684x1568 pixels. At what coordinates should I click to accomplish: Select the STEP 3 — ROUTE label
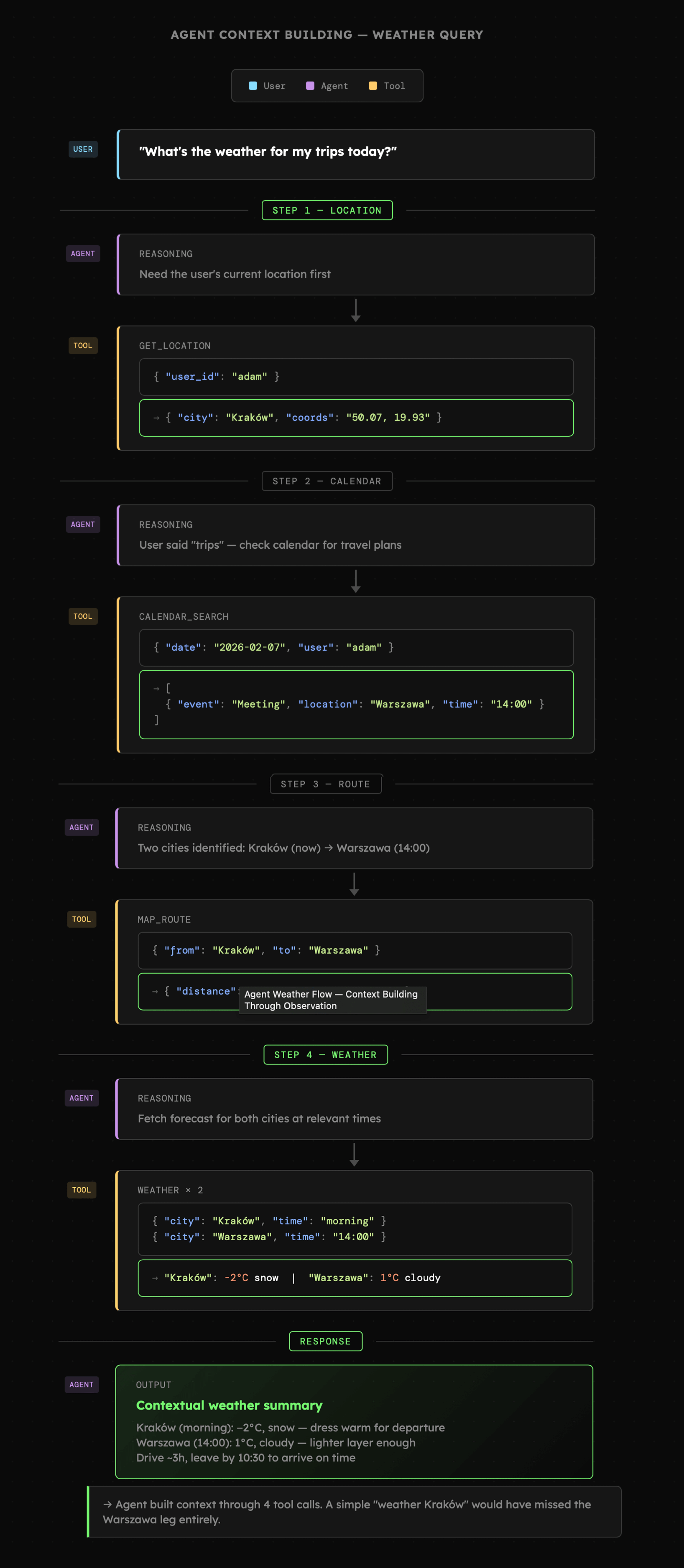(x=326, y=784)
